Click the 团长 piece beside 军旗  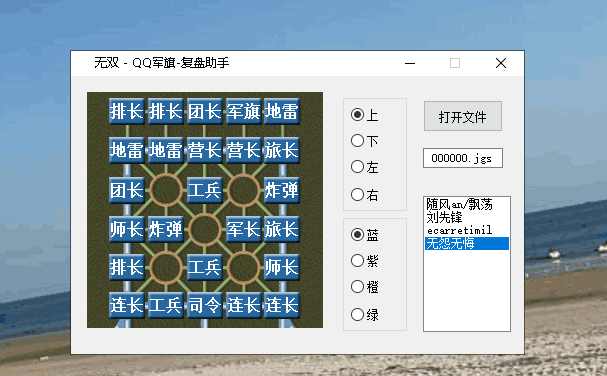[x=204, y=112]
